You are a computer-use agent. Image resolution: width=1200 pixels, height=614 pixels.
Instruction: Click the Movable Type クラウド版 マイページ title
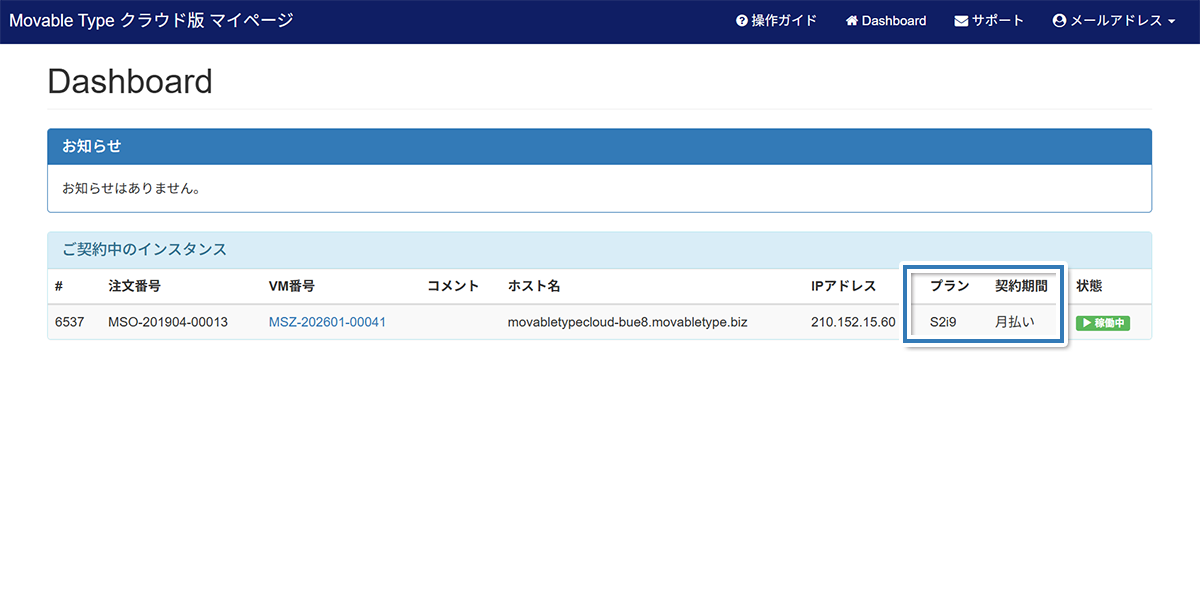(151, 20)
